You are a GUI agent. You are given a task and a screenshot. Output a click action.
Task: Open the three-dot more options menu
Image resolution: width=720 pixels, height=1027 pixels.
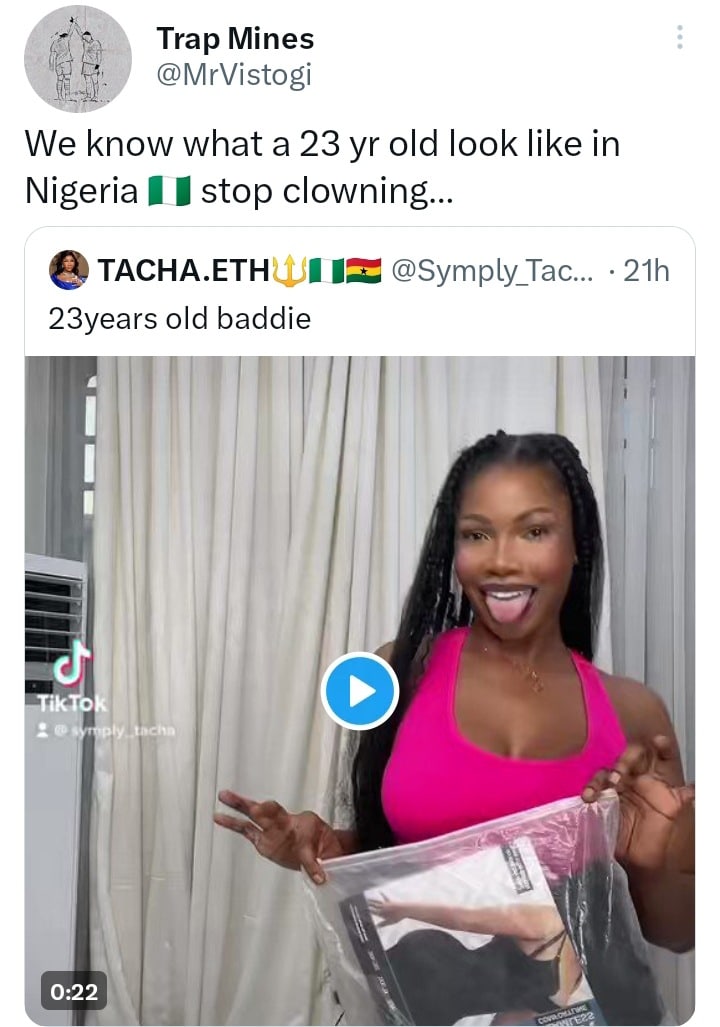pos(680,38)
